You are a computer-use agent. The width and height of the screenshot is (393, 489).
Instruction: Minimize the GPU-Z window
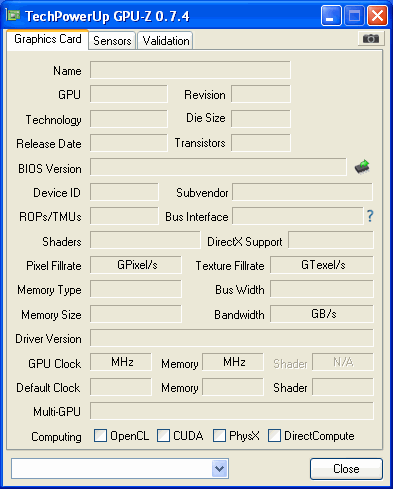click(331, 16)
